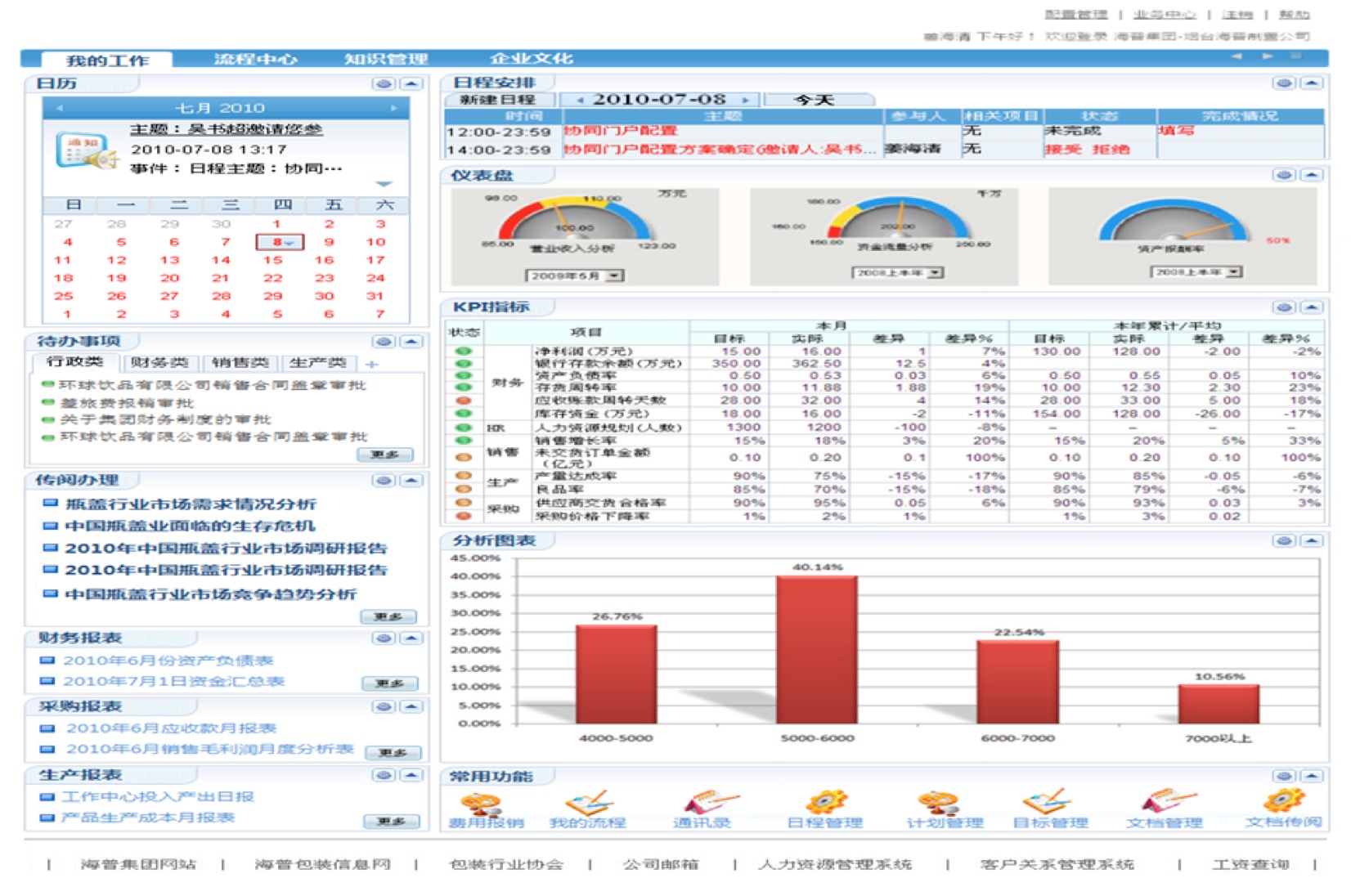The height and width of the screenshot is (896, 1351).
Task: Switch to the 流程中心 tab
Action: tap(255, 59)
